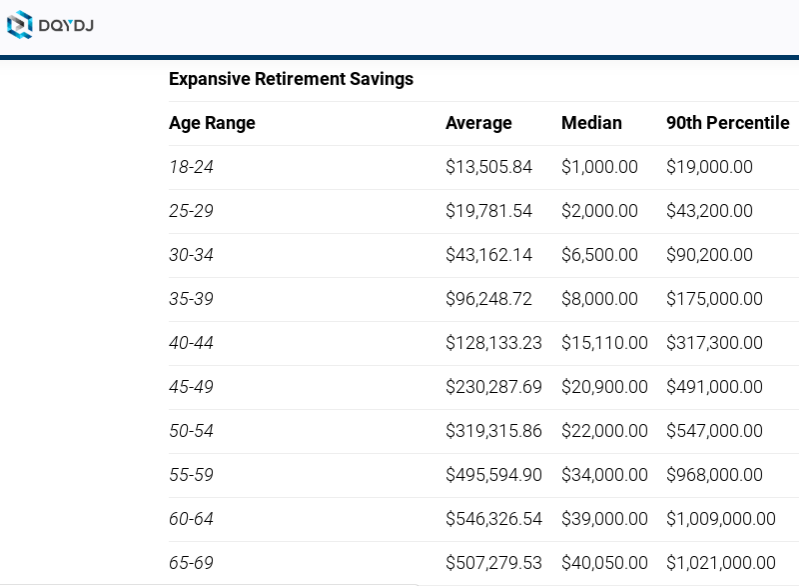Image resolution: width=799 pixels, height=586 pixels.
Task: Select the 25-29 age range row label
Action: (x=191, y=211)
